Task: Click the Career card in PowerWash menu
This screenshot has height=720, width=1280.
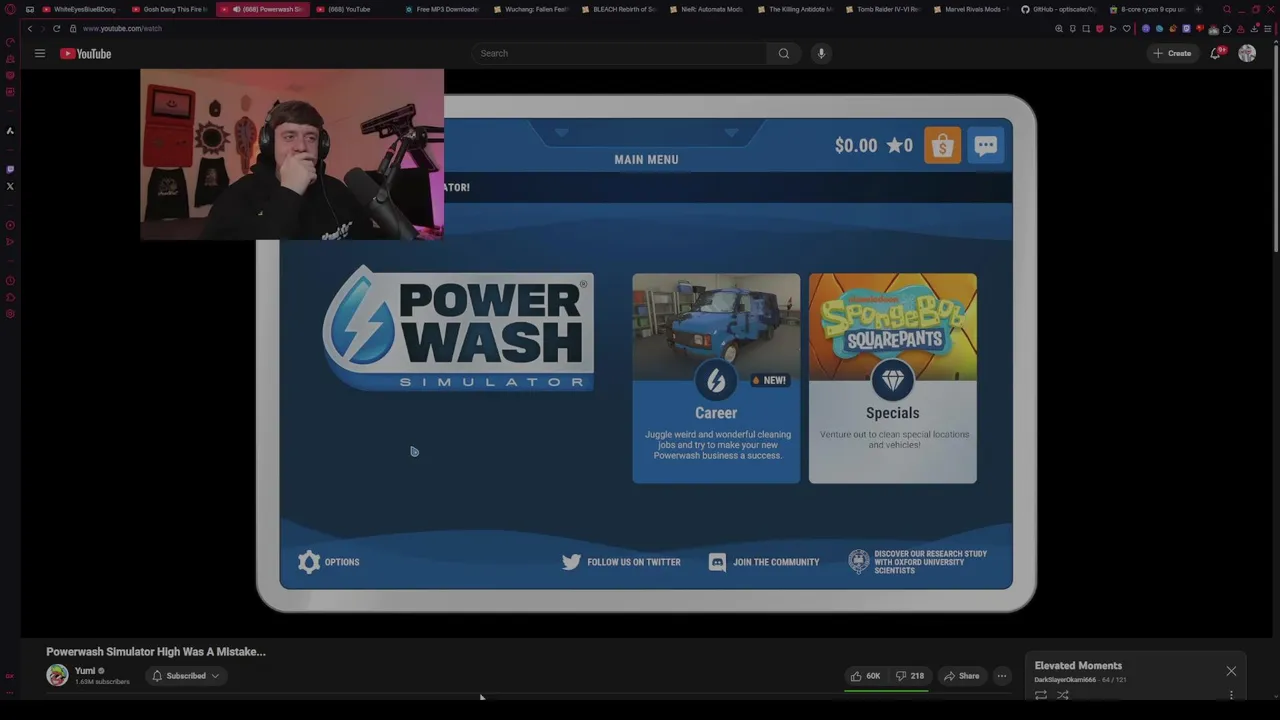Action: pyautogui.click(x=716, y=378)
